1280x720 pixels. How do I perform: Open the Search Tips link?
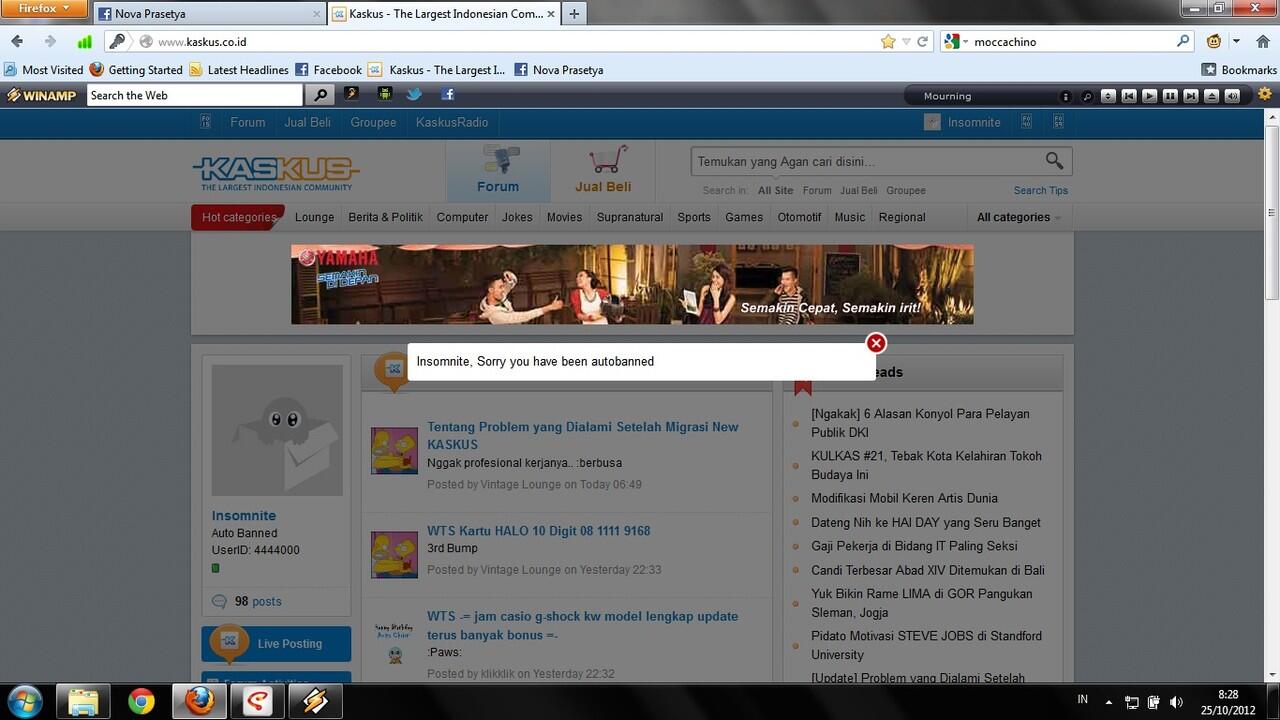[x=1041, y=190]
